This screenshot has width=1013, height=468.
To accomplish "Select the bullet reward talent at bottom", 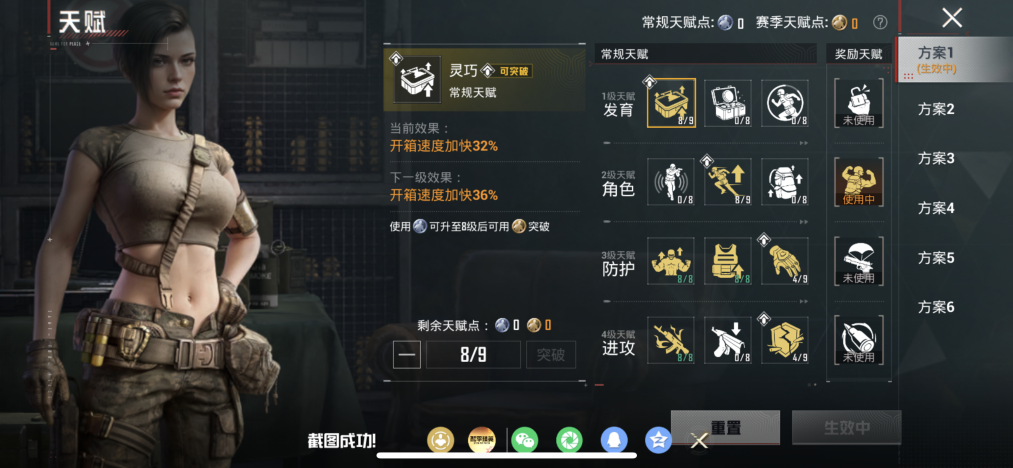I will (859, 340).
